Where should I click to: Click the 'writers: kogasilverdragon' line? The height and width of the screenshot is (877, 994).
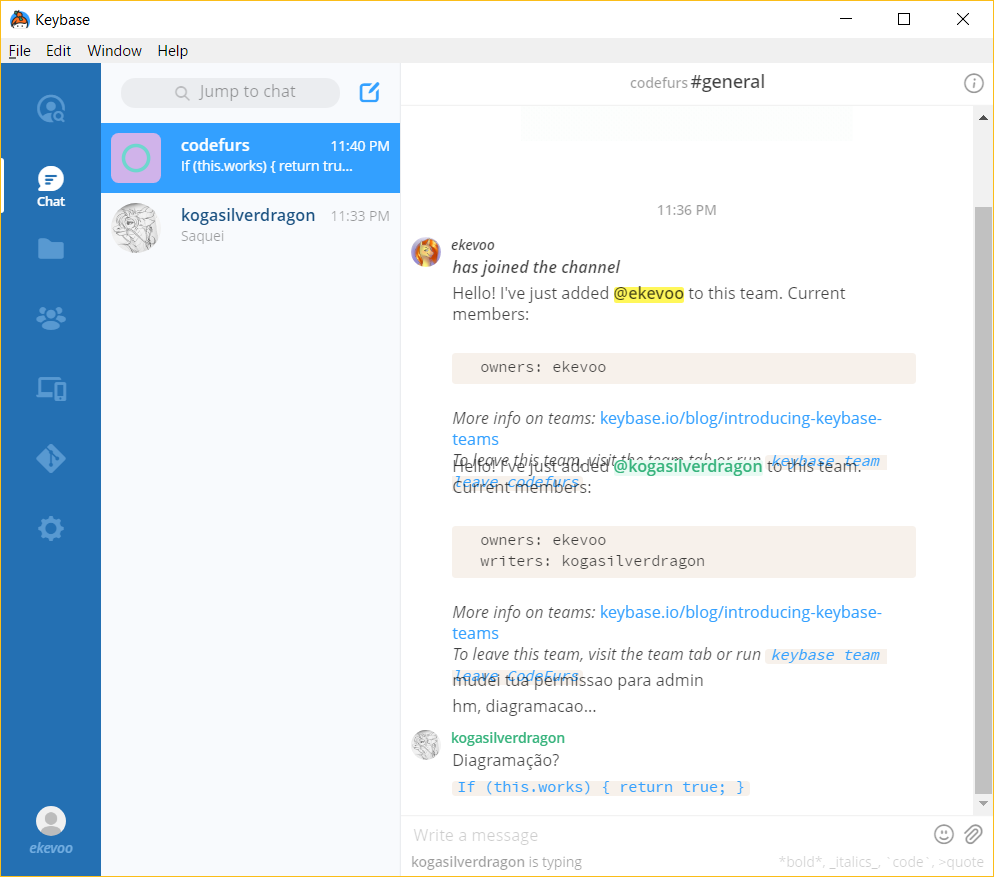point(592,561)
